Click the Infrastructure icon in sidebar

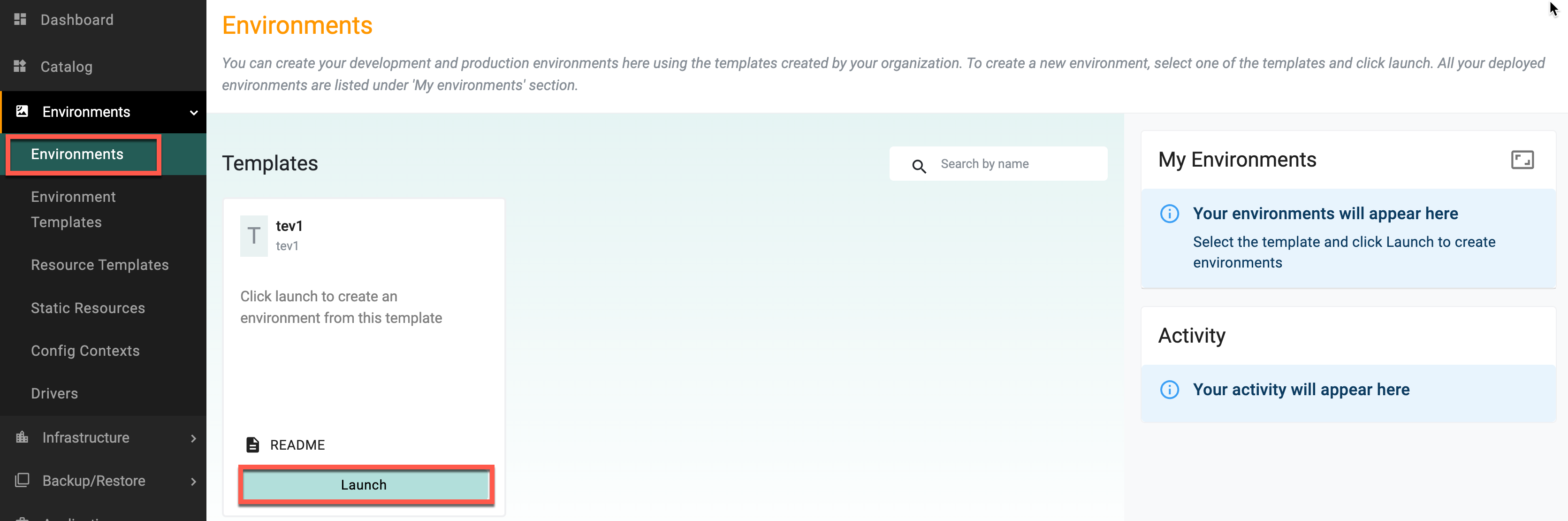(22, 436)
